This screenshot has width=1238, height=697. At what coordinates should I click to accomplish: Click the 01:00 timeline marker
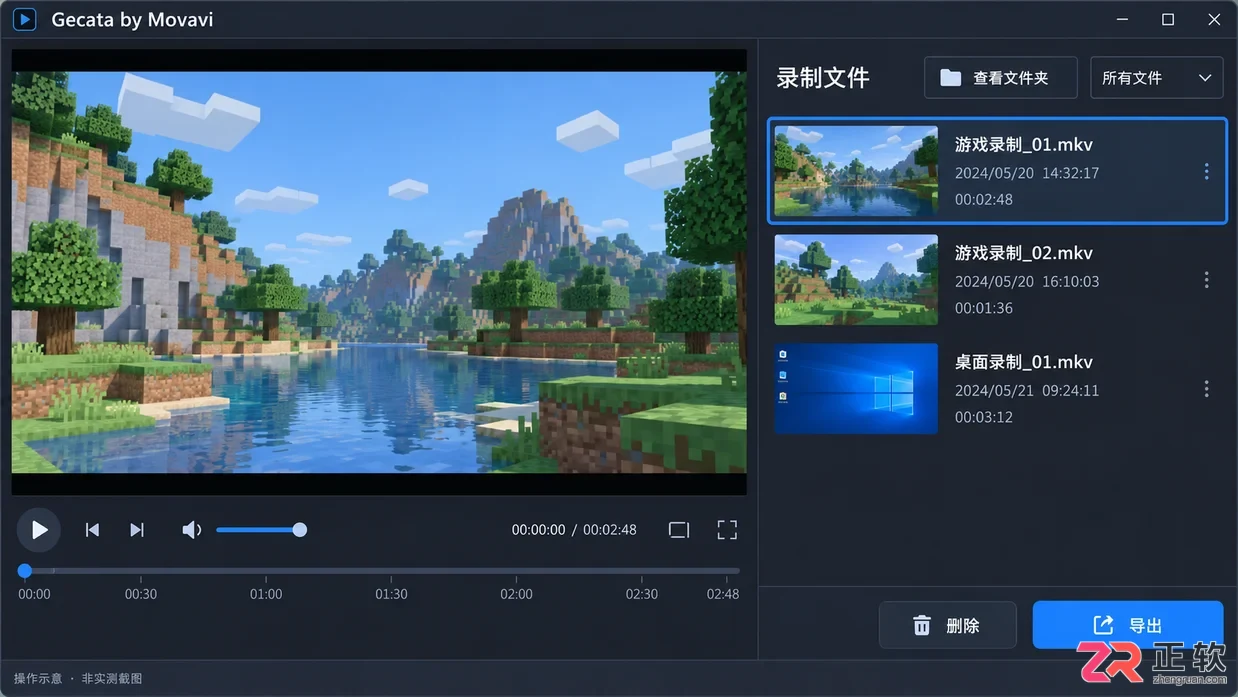(x=266, y=594)
